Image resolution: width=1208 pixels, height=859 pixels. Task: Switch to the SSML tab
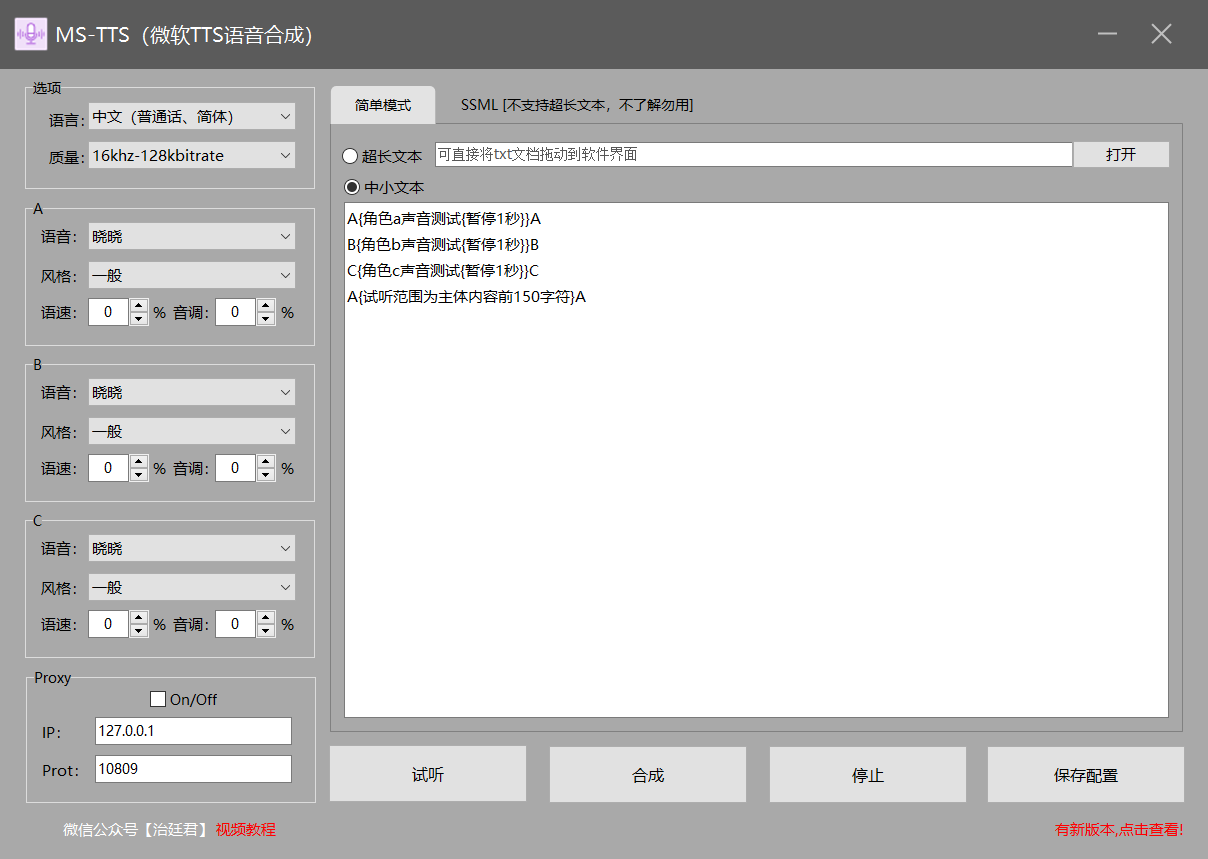(577, 105)
